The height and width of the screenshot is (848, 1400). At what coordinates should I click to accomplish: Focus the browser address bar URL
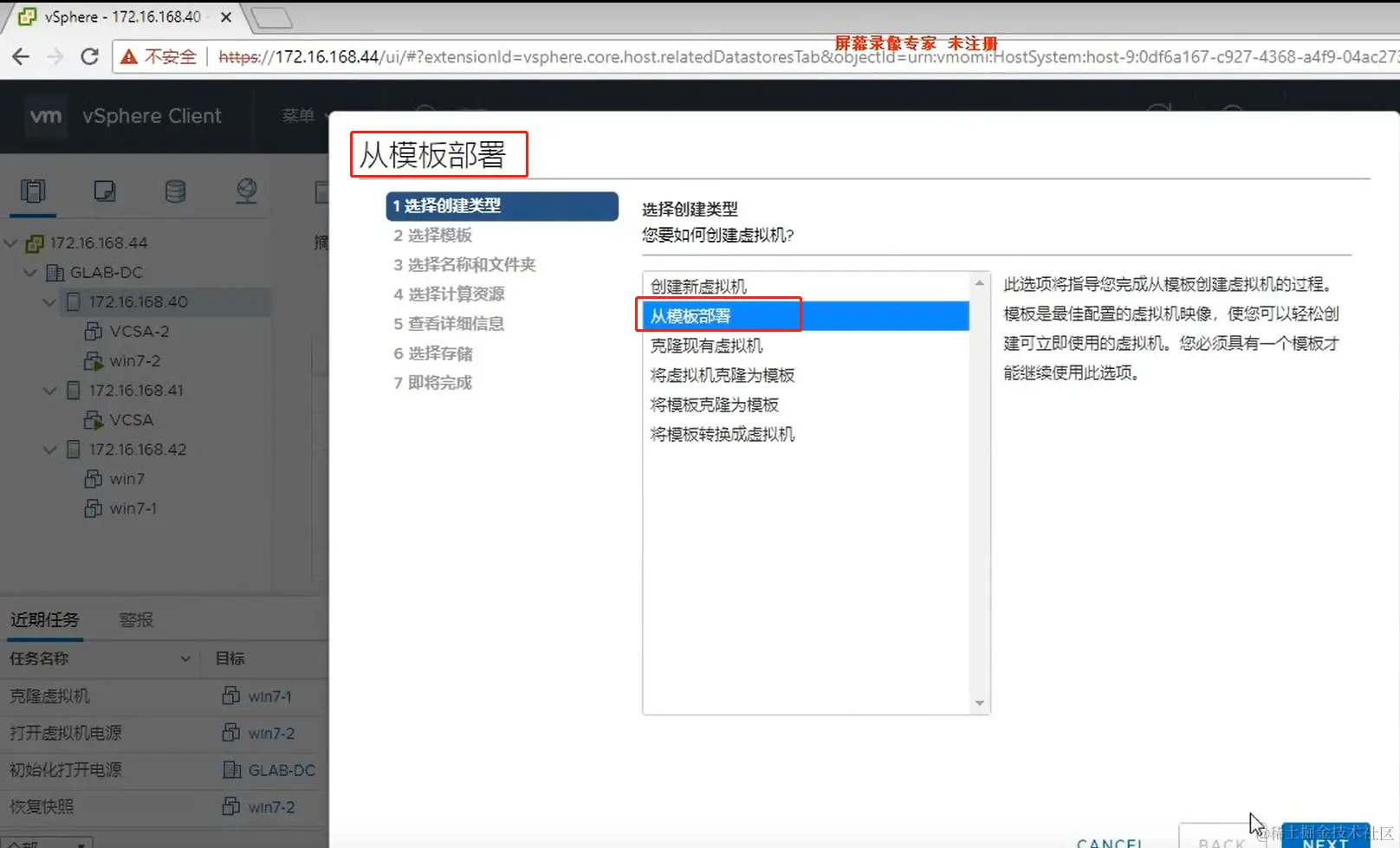pos(807,57)
